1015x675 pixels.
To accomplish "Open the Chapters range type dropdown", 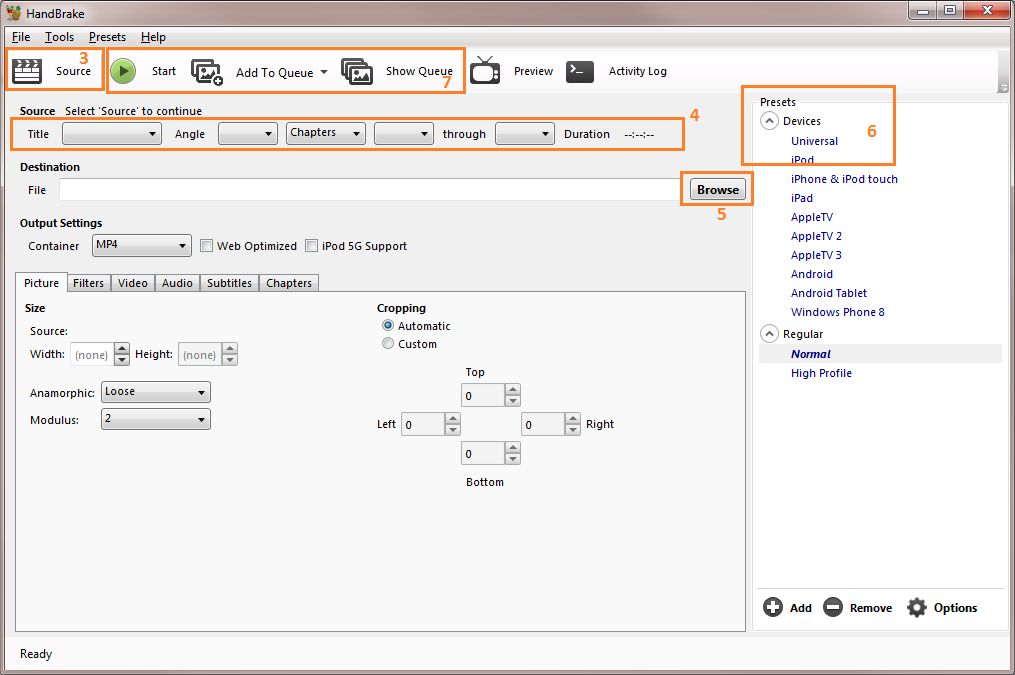I will [x=326, y=133].
